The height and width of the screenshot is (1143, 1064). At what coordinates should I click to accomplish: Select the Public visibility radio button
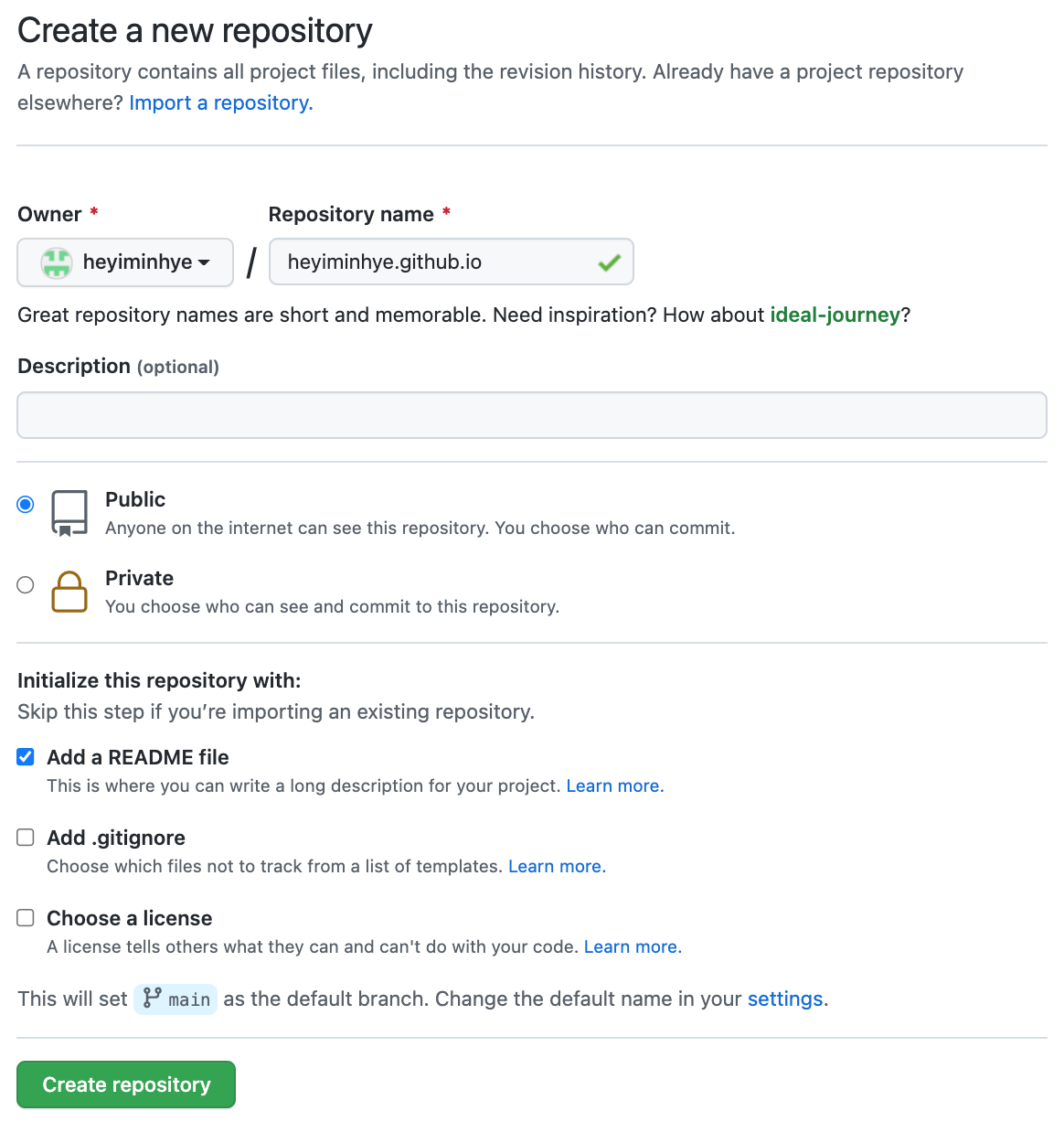tap(26, 505)
